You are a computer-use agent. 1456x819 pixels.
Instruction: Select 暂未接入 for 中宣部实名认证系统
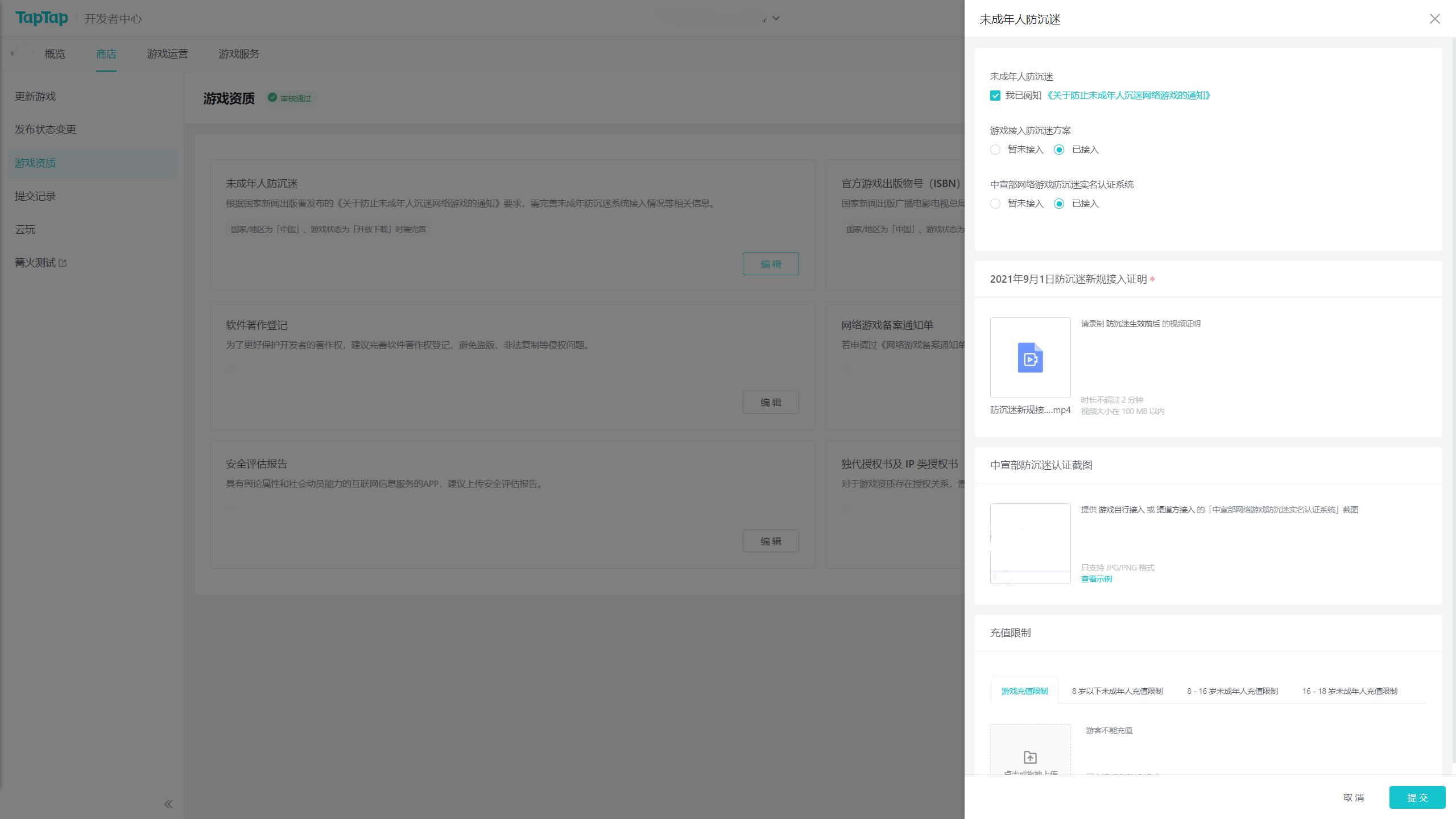(x=995, y=204)
